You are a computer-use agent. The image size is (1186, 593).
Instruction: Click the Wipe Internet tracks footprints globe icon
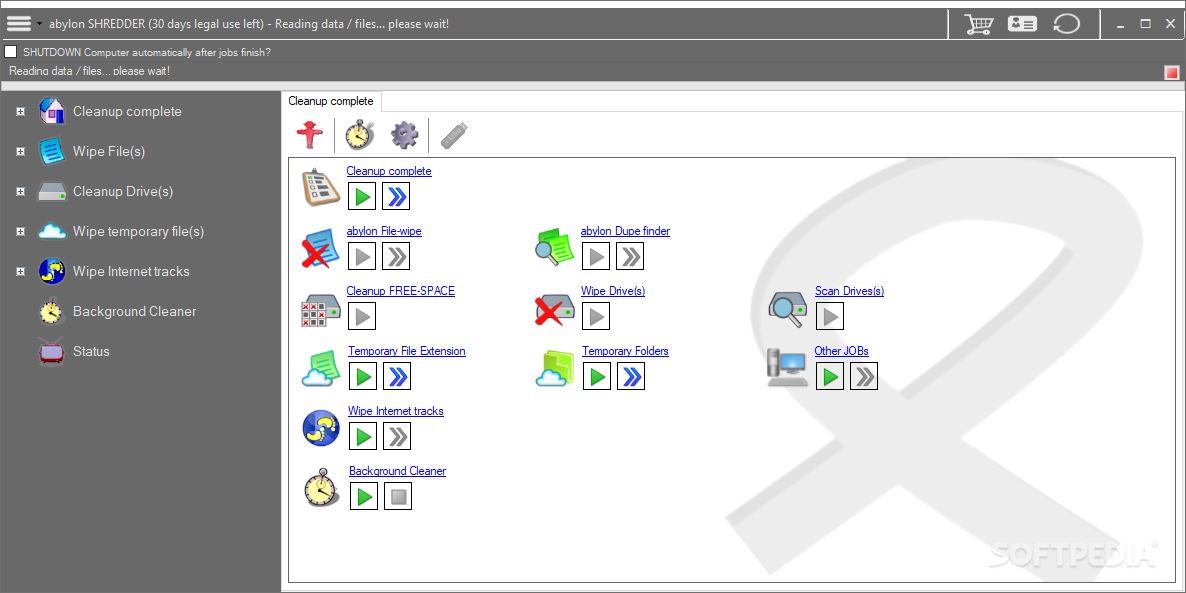(x=321, y=428)
